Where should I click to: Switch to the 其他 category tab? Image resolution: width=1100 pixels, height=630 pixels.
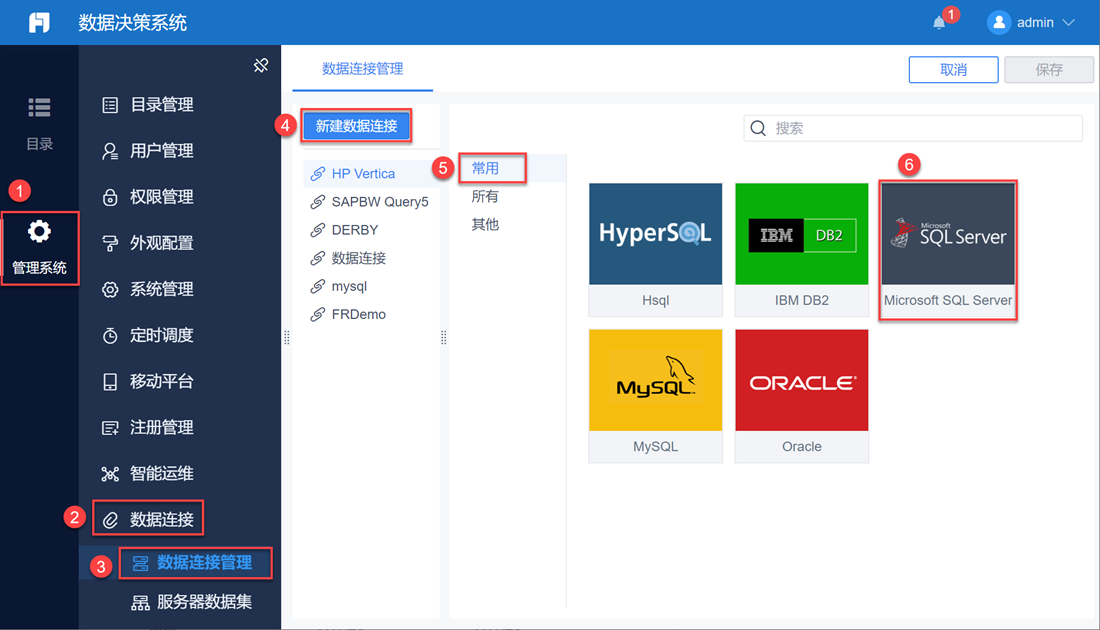point(485,224)
